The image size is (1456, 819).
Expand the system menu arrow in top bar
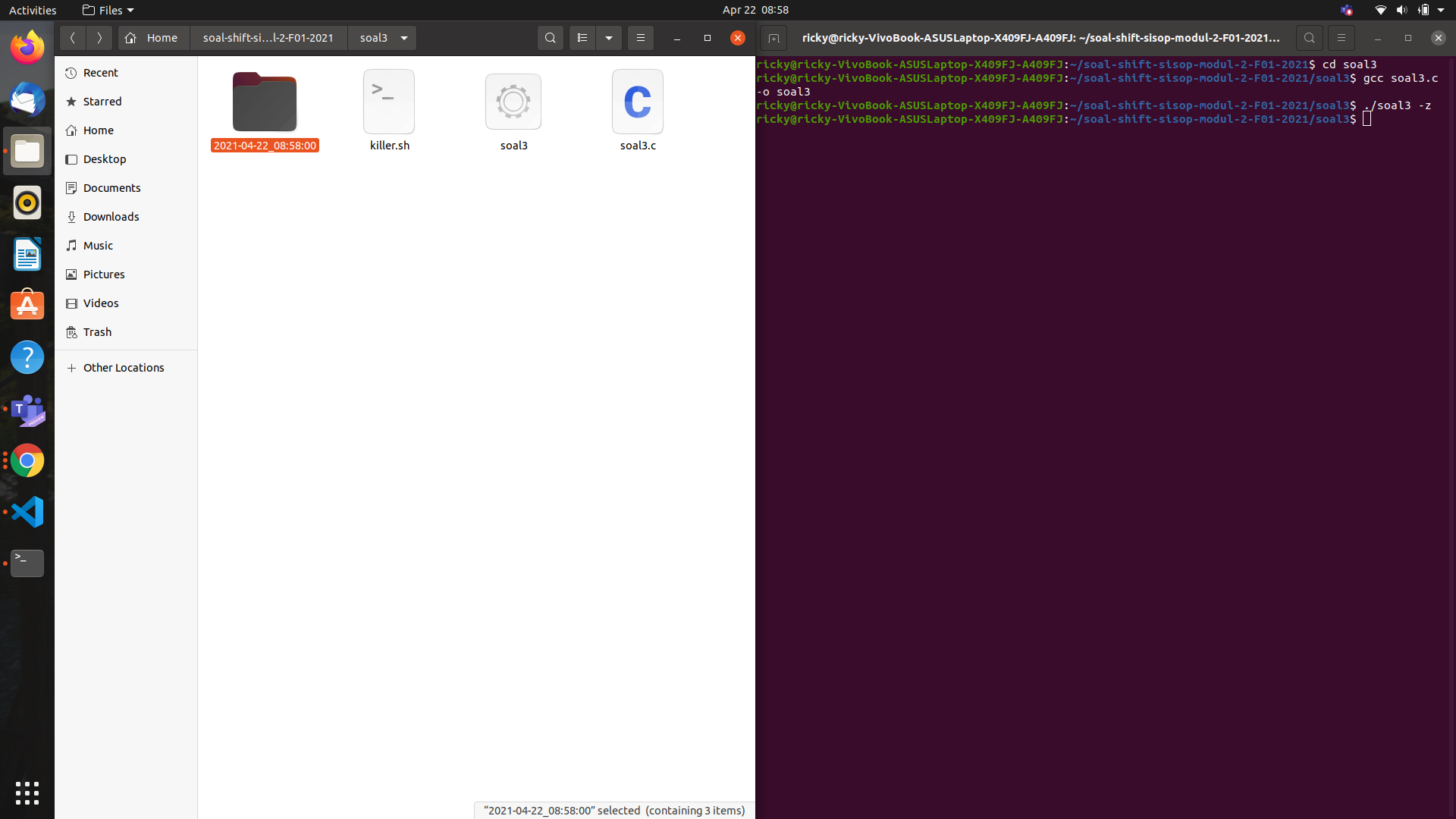(x=1441, y=10)
